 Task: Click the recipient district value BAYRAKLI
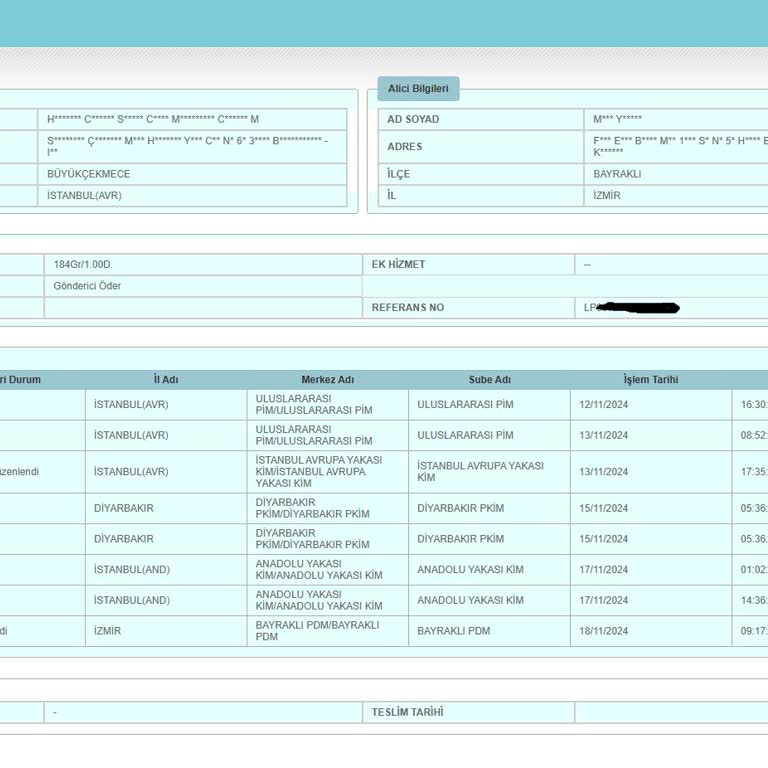pos(617,174)
